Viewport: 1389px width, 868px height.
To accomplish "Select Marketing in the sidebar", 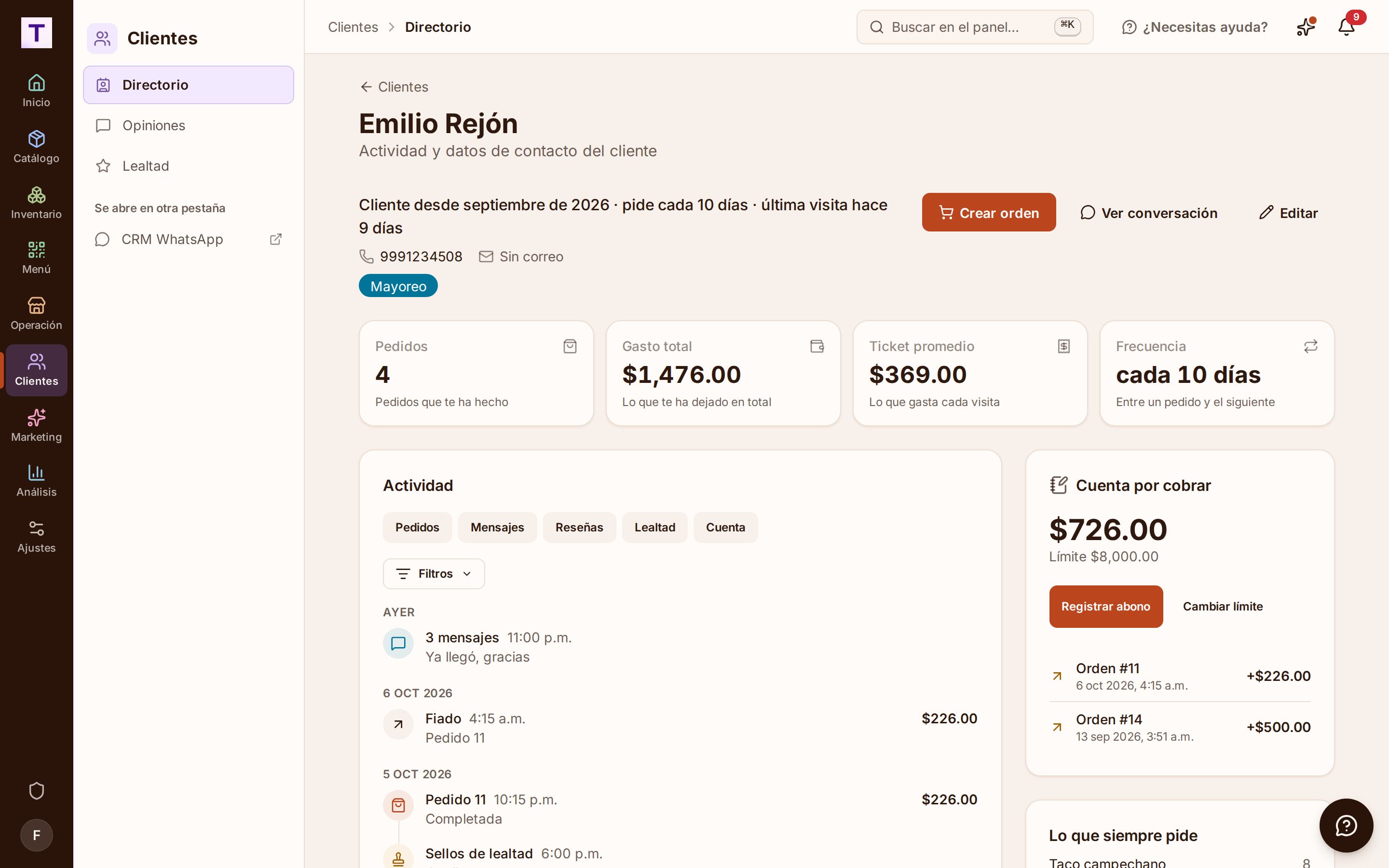I will pyautogui.click(x=36, y=425).
